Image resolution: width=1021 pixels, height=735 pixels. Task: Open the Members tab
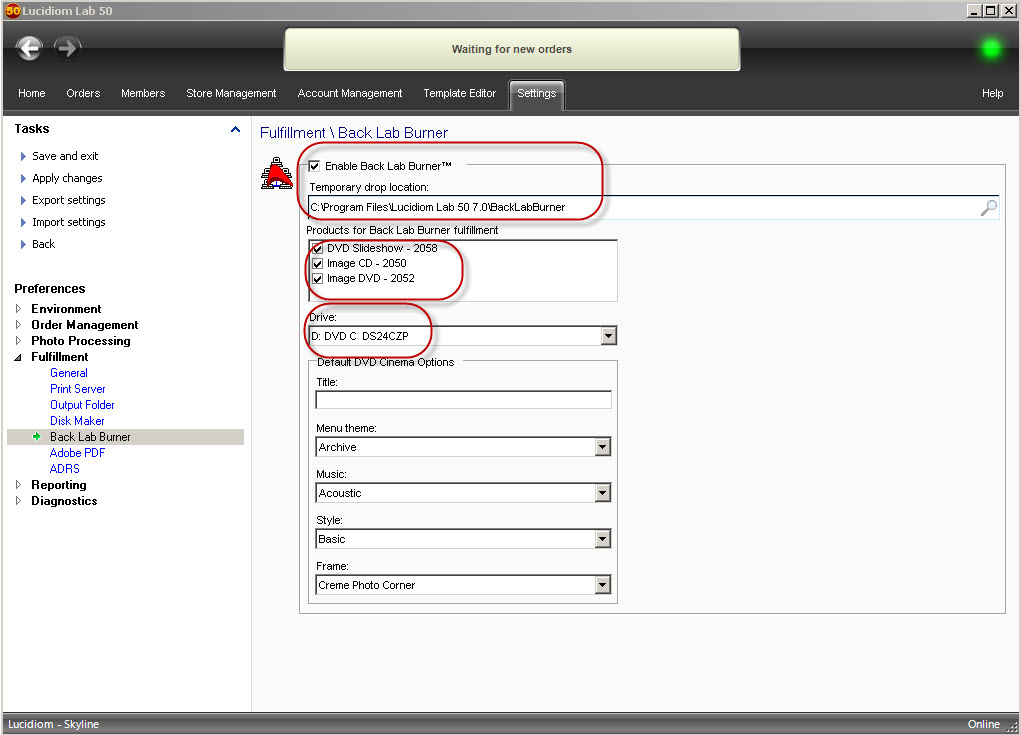[x=143, y=93]
